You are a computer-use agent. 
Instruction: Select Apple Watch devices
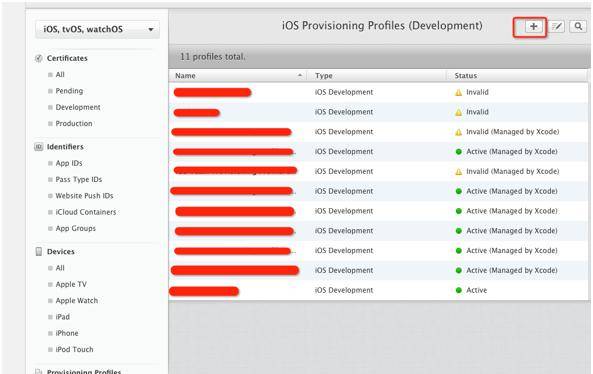[x=77, y=300]
